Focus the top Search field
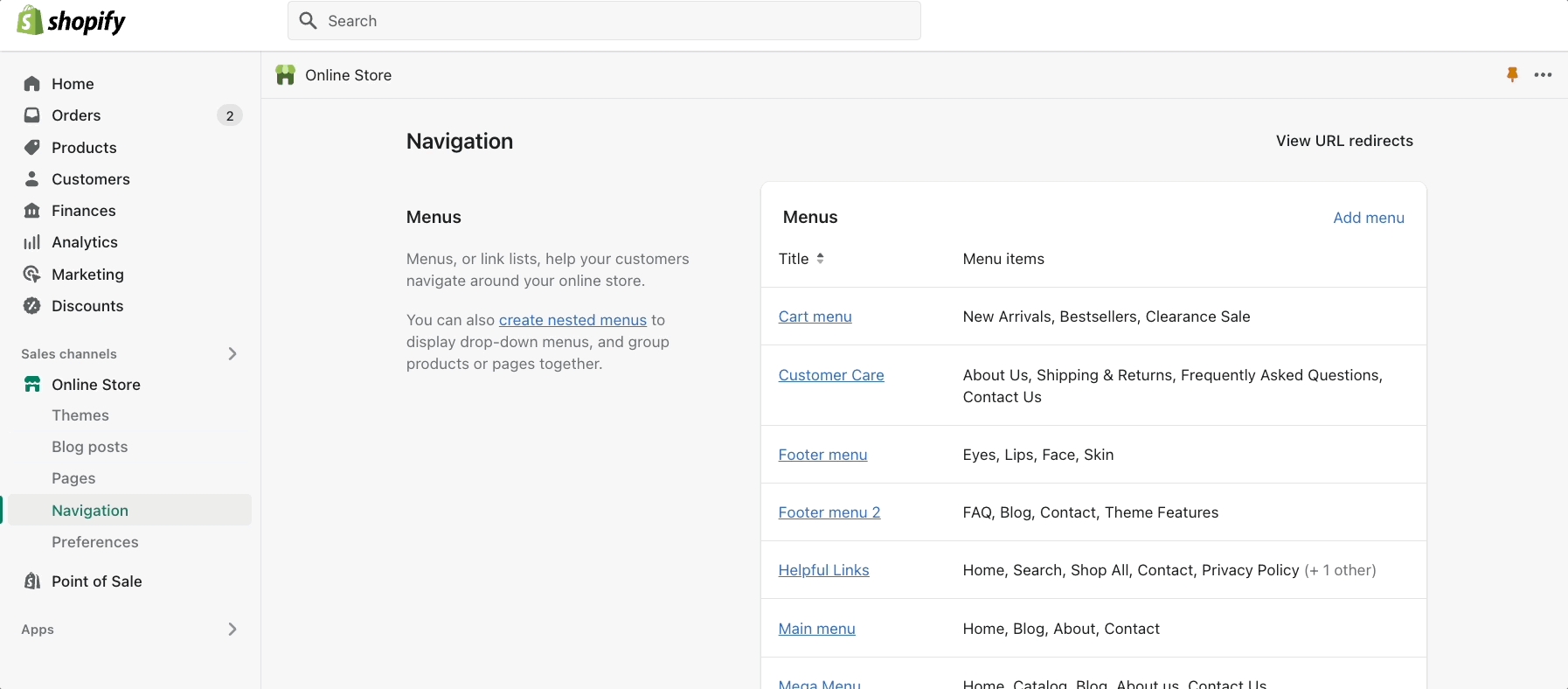 click(x=604, y=21)
